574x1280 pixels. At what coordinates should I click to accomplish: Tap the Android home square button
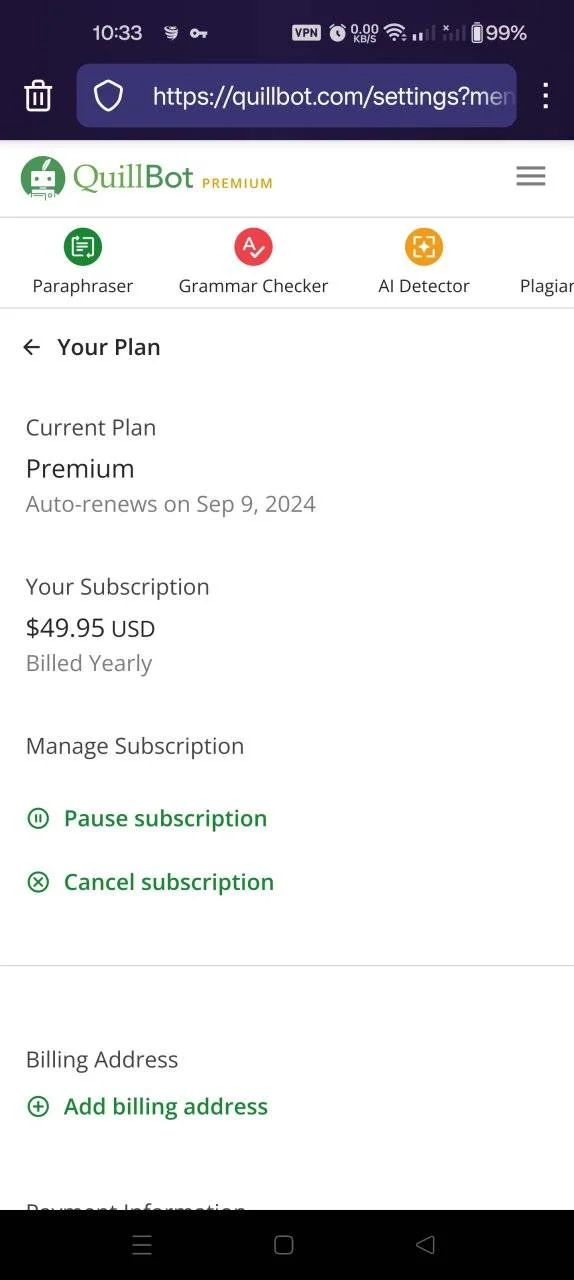(x=284, y=1245)
